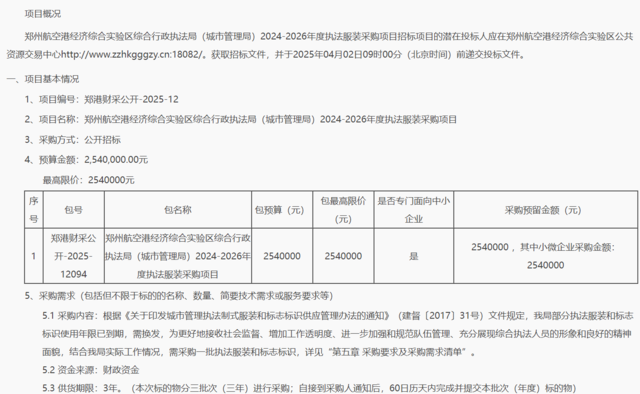Click the 是 cell in the table

[x=413, y=256]
